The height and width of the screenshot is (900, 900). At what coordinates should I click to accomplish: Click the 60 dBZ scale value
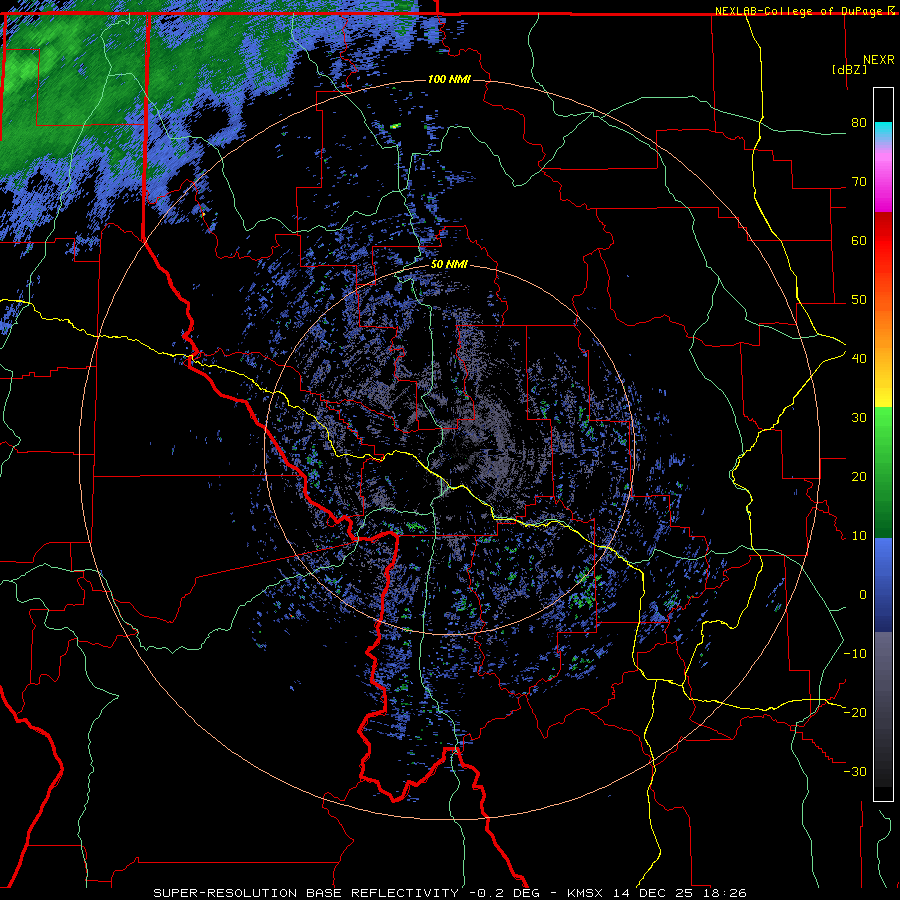(x=859, y=240)
